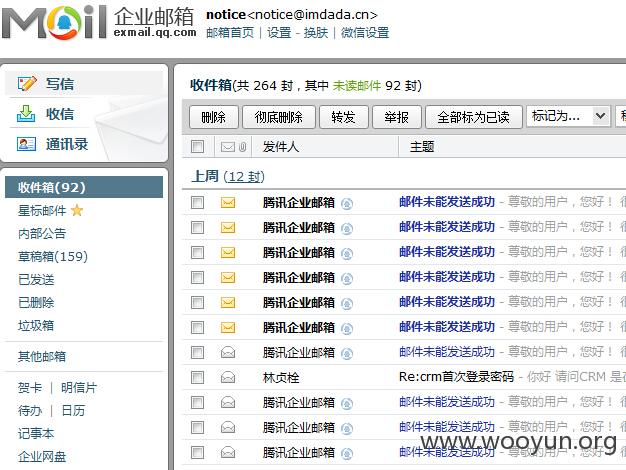Image resolution: width=626 pixels, height=470 pixels.
Task: Open 贺卡 link in sidebar
Action: click(x=30, y=387)
